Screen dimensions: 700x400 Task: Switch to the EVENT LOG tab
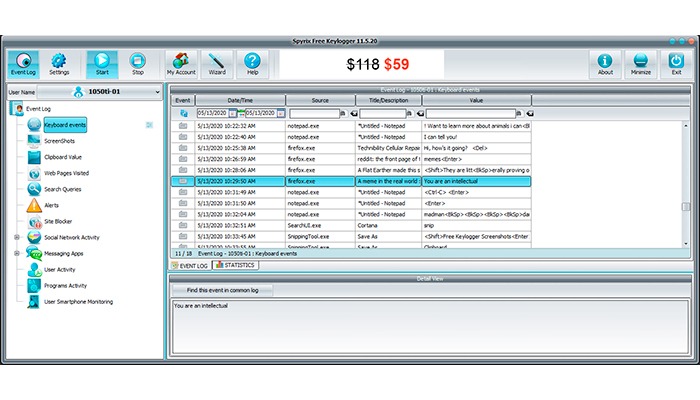click(190, 266)
